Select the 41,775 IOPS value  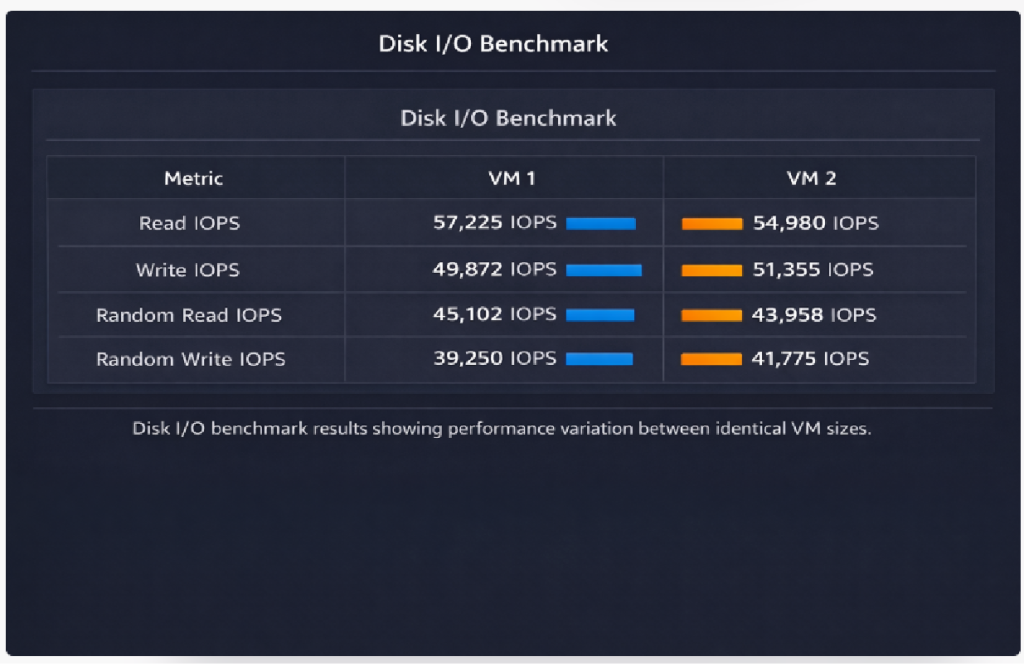810,358
